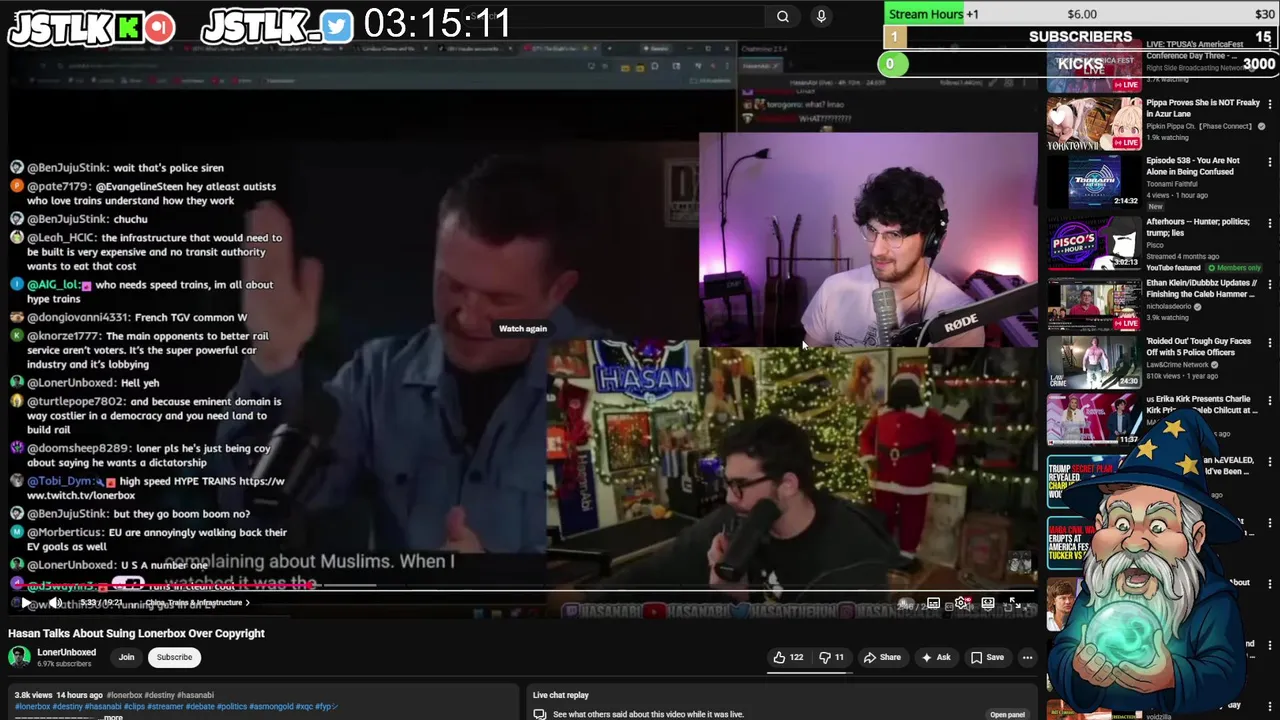1280x720 pixels.
Task: Save the video with the bookmark button
Action: [987, 657]
